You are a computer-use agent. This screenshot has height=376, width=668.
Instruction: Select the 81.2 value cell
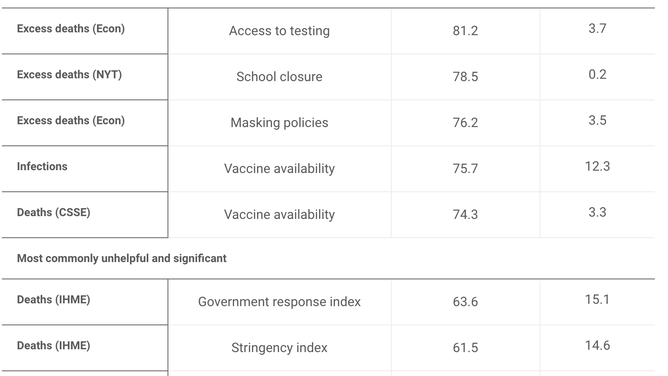coord(465,31)
